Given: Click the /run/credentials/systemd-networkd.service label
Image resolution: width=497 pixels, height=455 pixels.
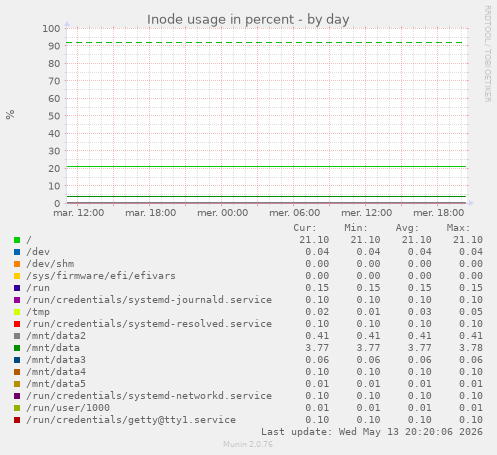Looking at the screenshot, I should click(149, 396).
